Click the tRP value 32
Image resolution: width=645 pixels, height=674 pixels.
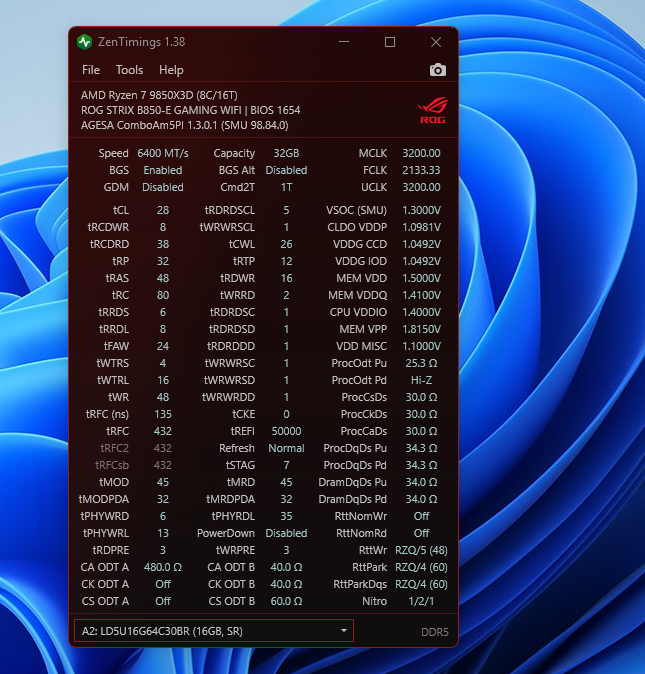pyautogui.click(x=163, y=261)
